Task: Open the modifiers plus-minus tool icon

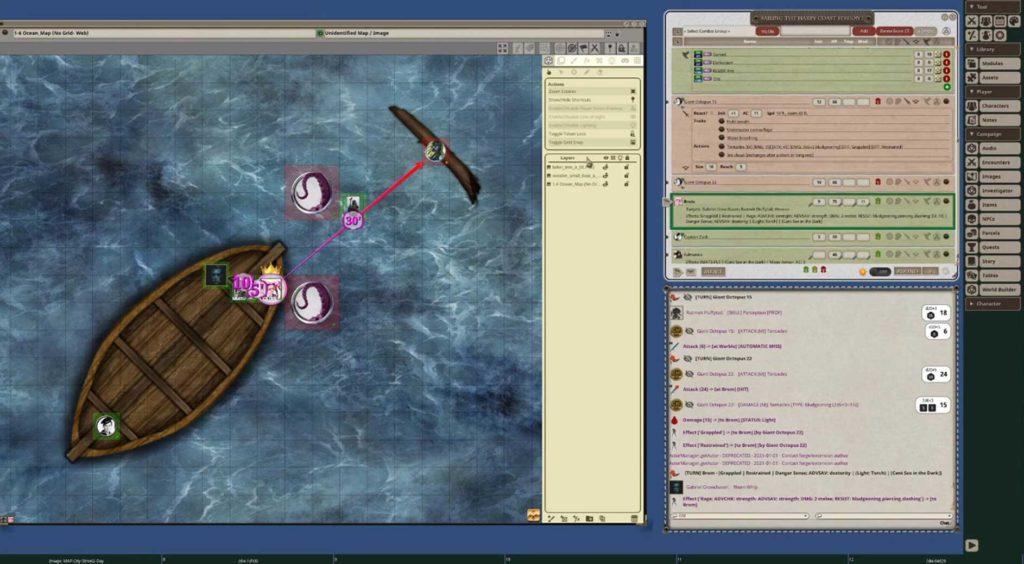Action: point(972,35)
